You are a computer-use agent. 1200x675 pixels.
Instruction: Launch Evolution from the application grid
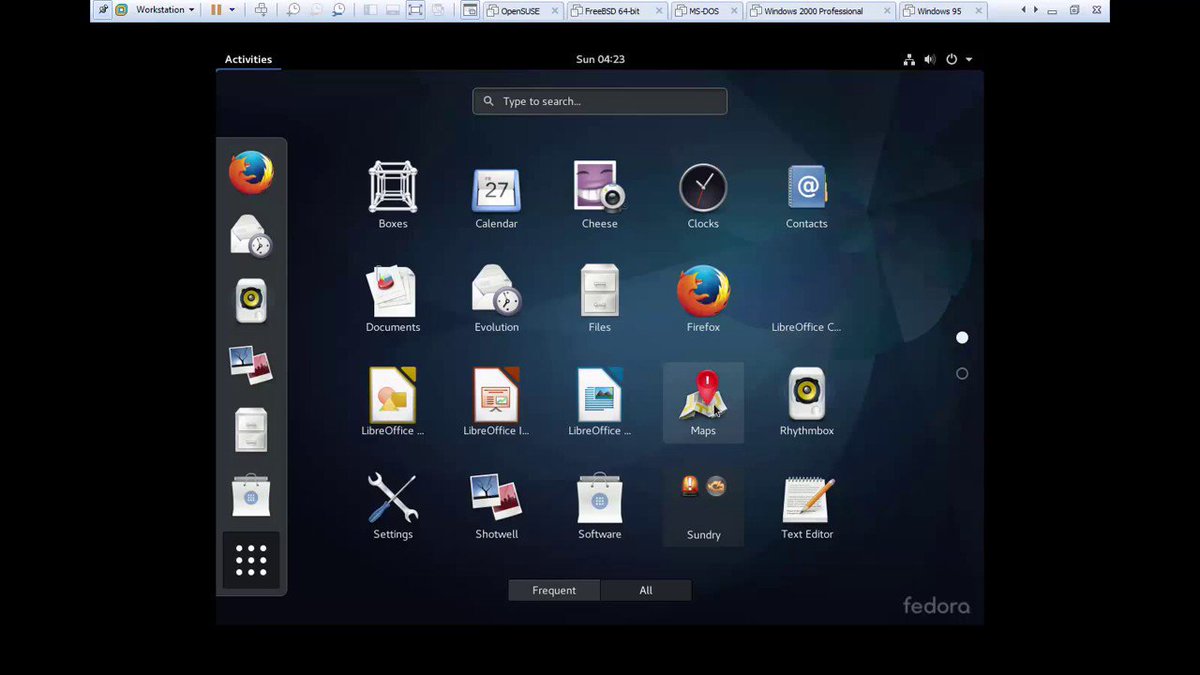tap(496, 298)
